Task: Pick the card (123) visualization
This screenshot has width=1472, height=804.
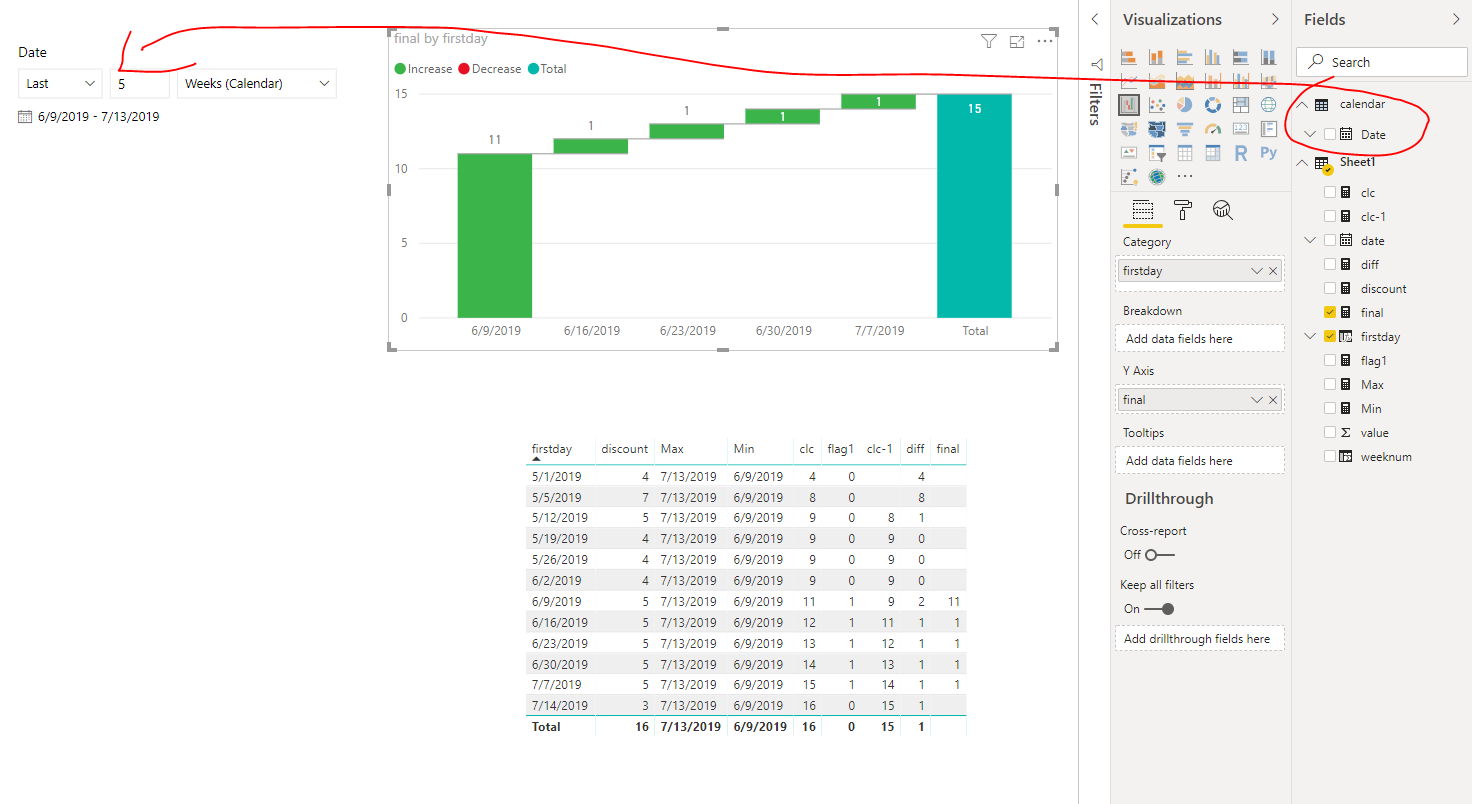Action: tap(1241, 129)
